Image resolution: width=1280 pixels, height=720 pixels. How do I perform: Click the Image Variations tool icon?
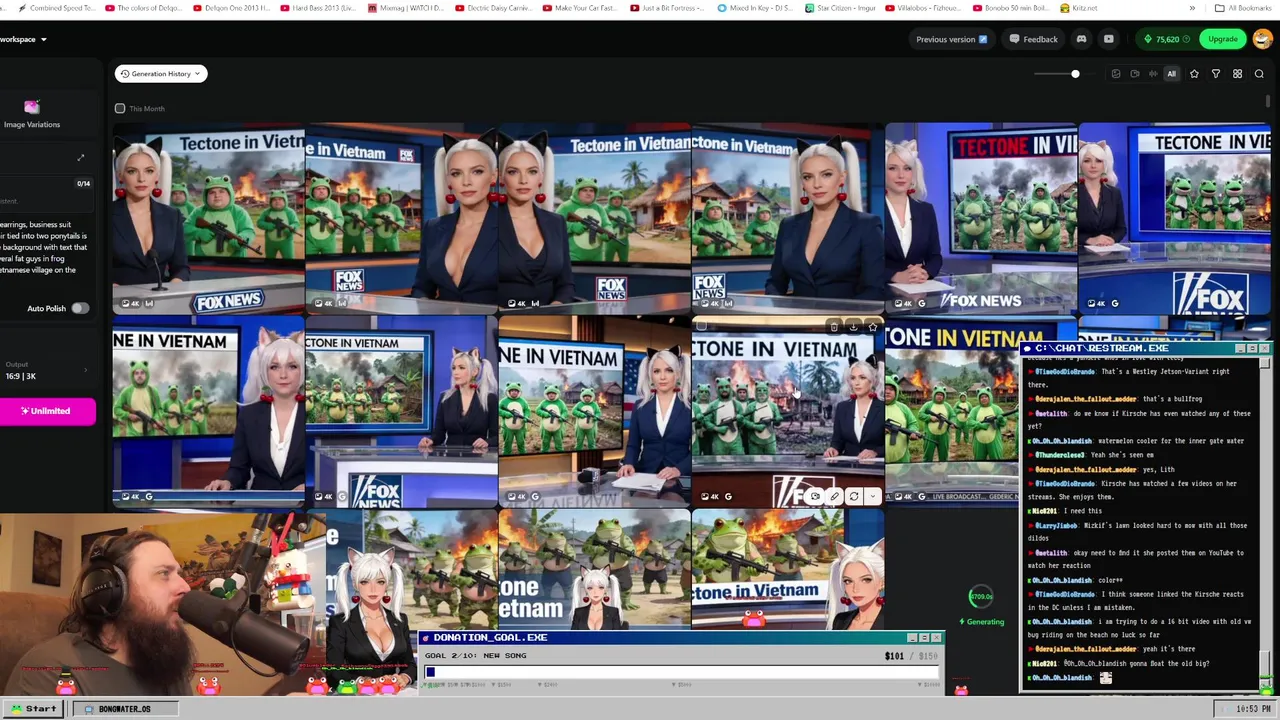tap(32, 107)
